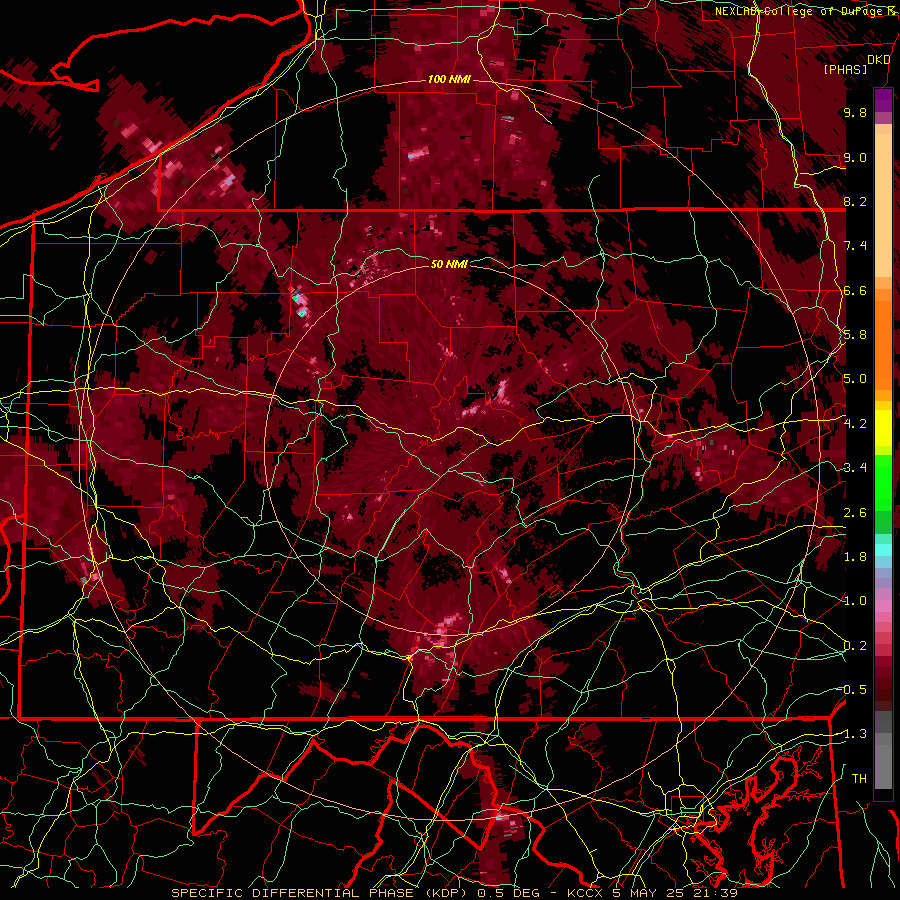Image resolution: width=900 pixels, height=900 pixels.
Task: Click the 0.5 DEG elevation angle text
Action: [511, 893]
